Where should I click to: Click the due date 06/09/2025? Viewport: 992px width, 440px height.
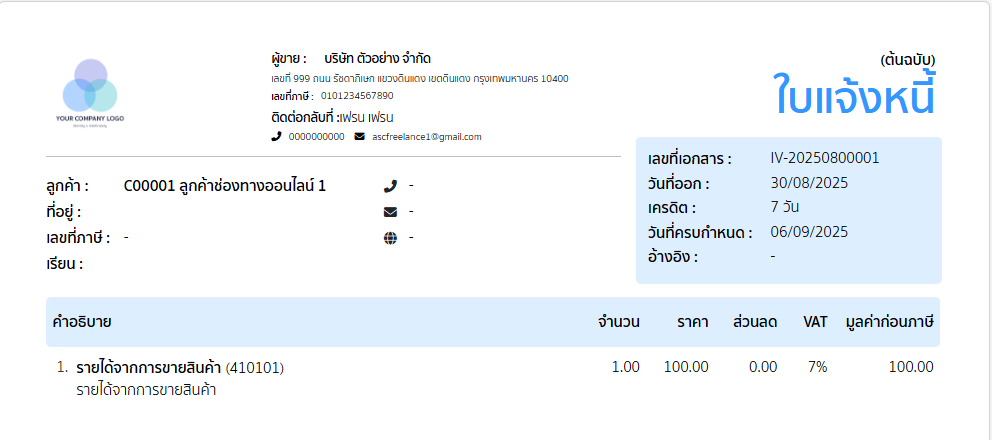tap(809, 232)
